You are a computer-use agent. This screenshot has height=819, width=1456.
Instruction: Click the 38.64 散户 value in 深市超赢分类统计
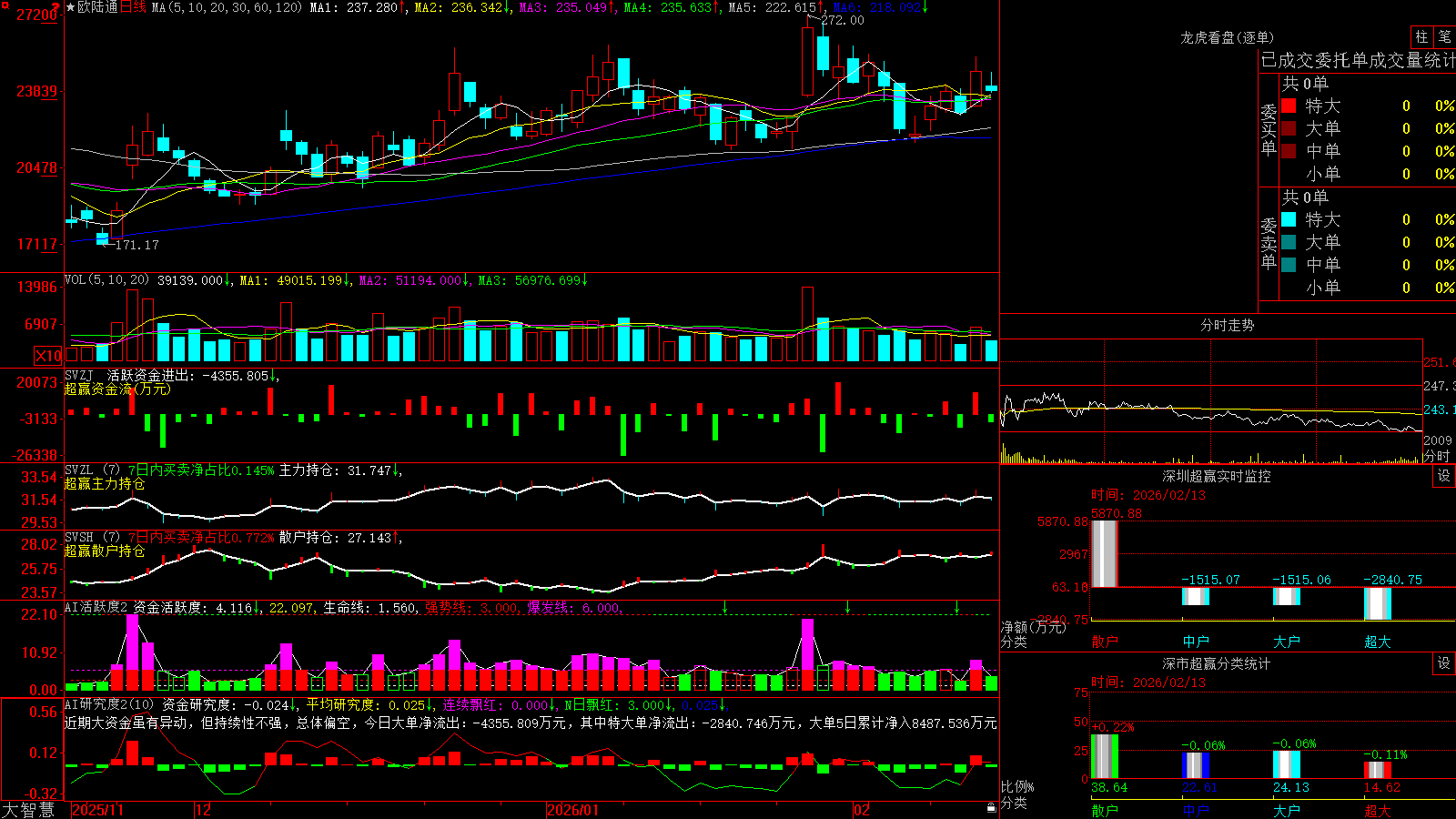pyautogui.click(x=1108, y=787)
